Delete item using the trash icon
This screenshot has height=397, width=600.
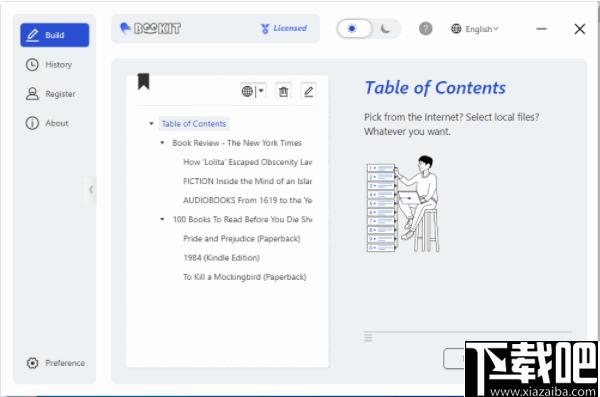click(284, 91)
